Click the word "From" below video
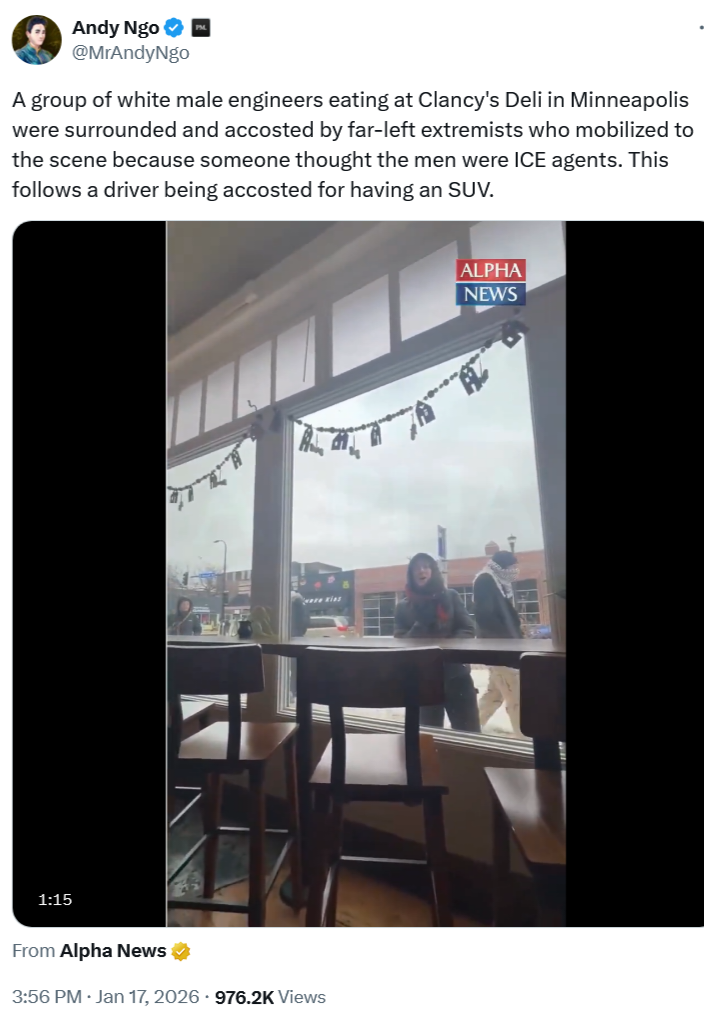Image resolution: width=704 pixels, height=1016 pixels. (x=33, y=951)
